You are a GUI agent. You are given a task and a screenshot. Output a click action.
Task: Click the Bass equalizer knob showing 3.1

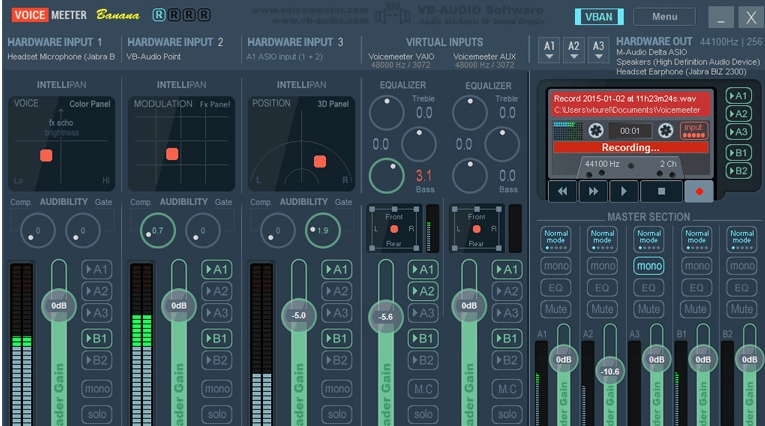tap(386, 177)
